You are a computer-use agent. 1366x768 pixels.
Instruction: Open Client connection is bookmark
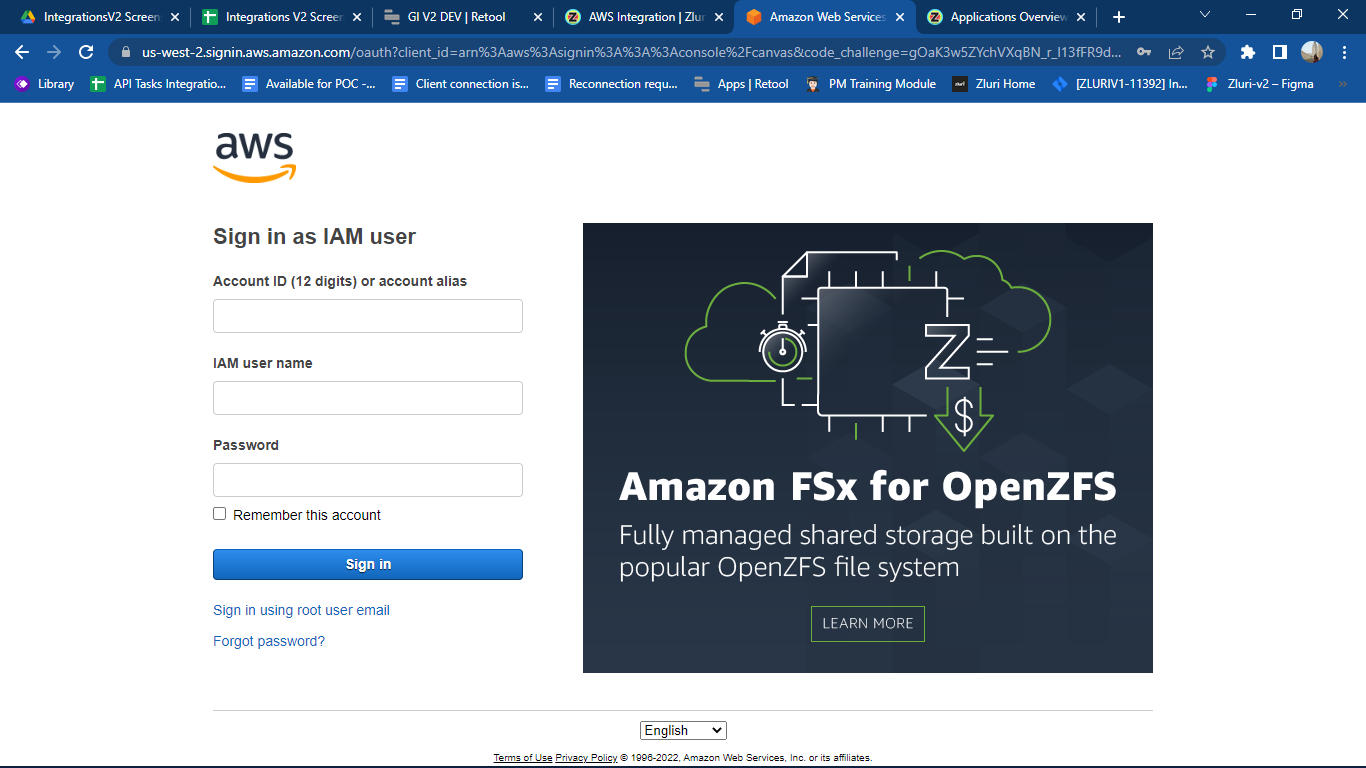coord(460,84)
